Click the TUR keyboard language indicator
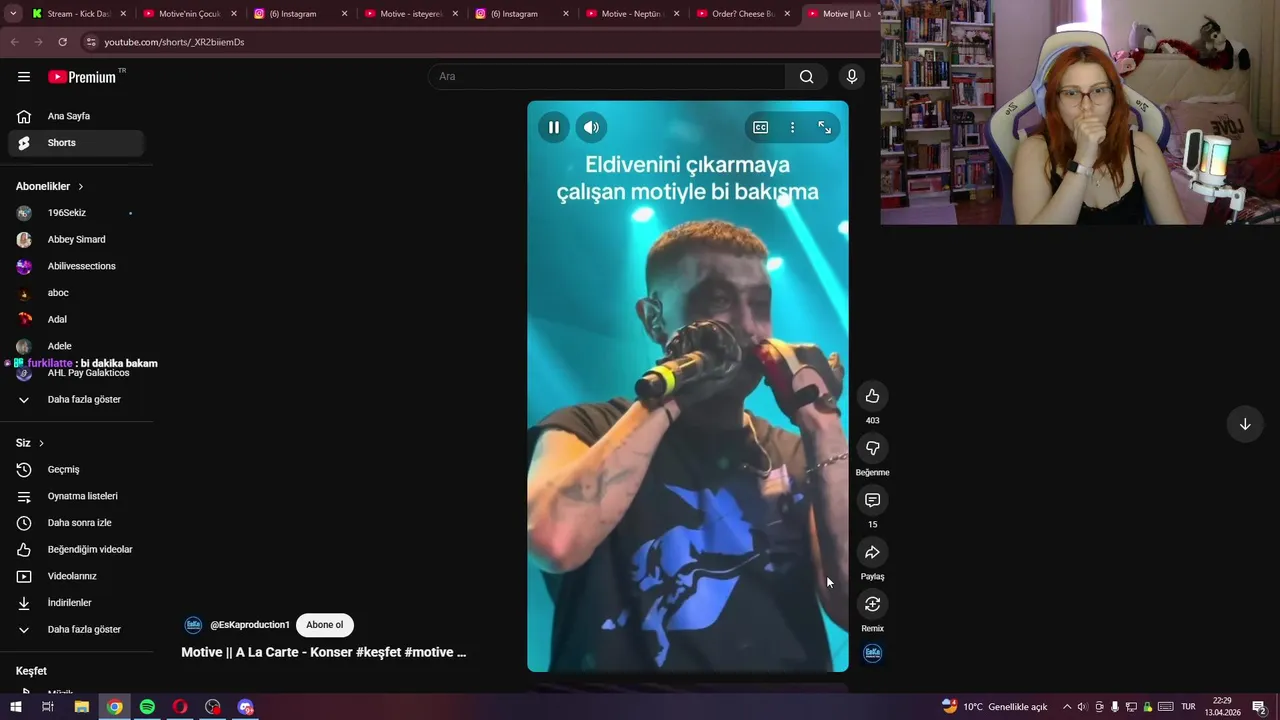The image size is (1280, 720). [1188, 707]
